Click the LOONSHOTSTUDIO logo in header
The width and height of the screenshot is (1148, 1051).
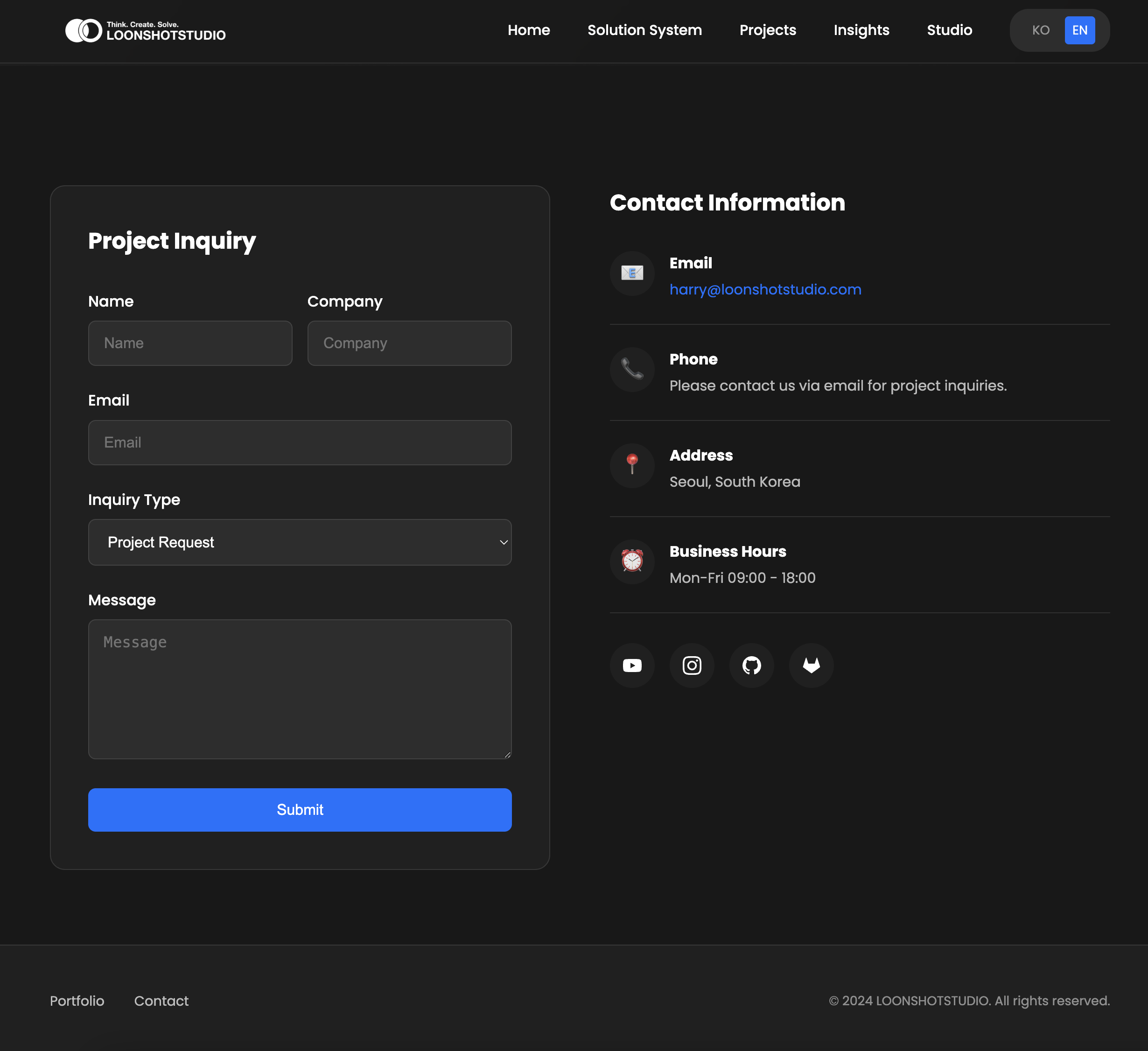point(146,31)
